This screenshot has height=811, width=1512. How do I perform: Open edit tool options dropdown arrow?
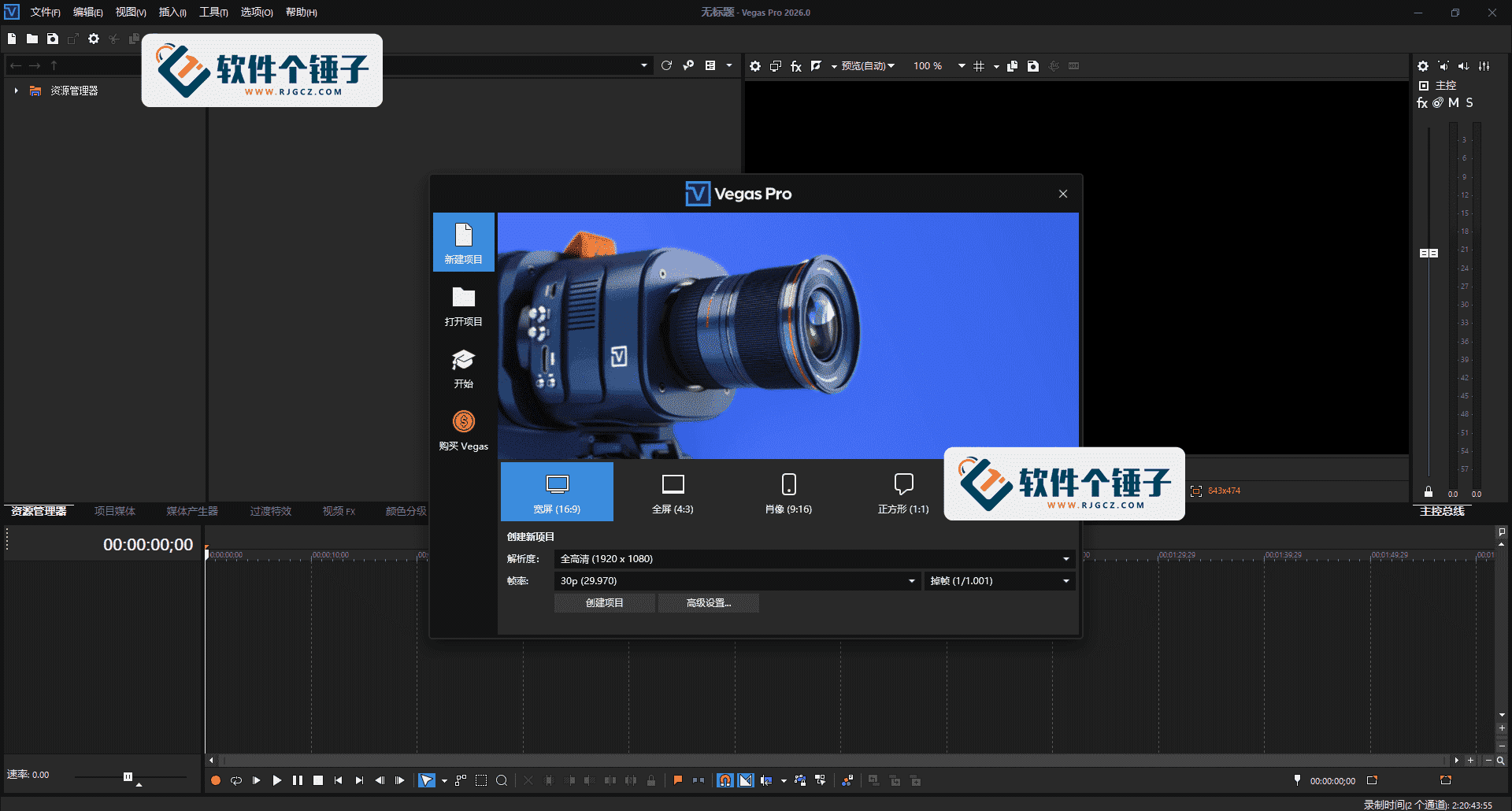[x=444, y=781]
